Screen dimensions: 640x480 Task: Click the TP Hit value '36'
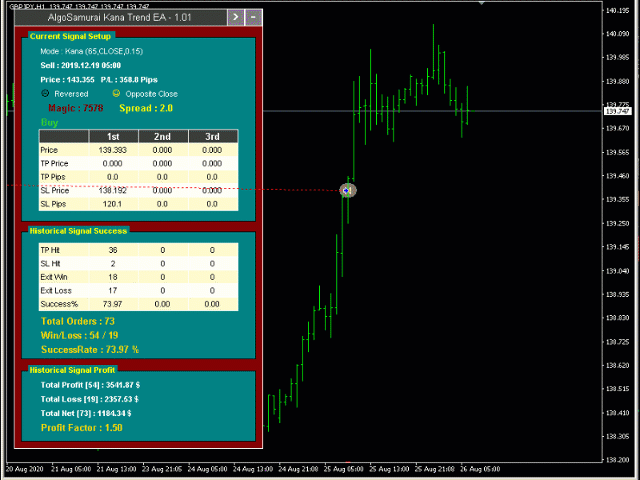point(113,250)
